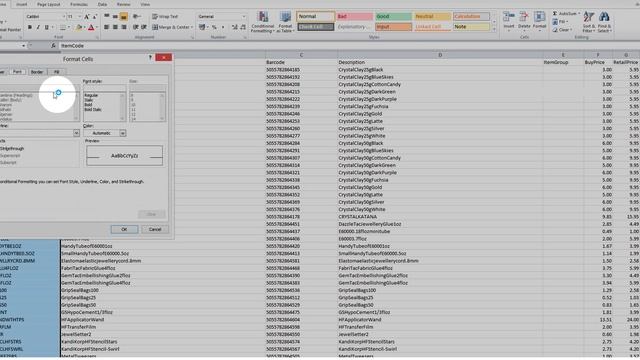Click the AutoSum sigma button
This screenshot has width=640, height=360.
click(x=566, y=13)
